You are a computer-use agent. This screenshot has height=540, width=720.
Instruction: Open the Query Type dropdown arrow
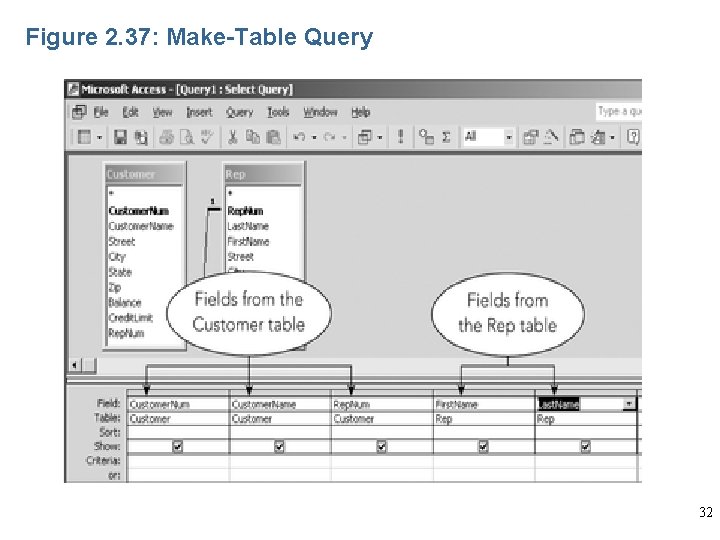coord(380,137)
